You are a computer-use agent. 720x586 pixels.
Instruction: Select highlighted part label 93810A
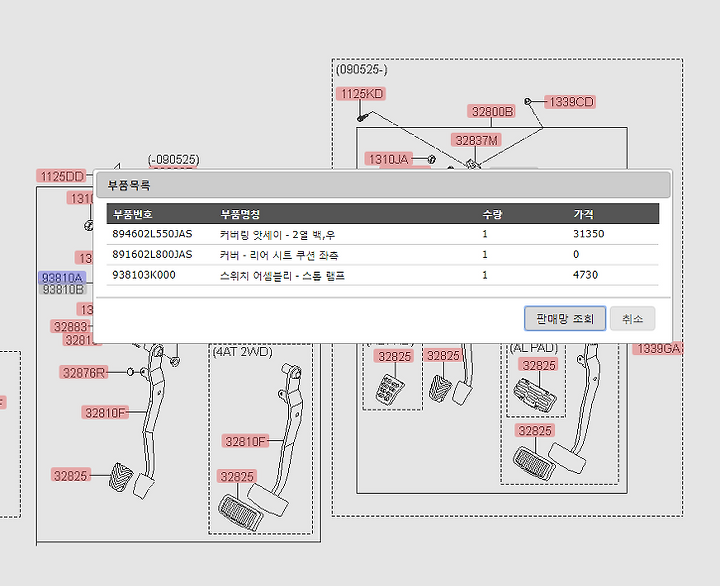(x=62, y=277)
